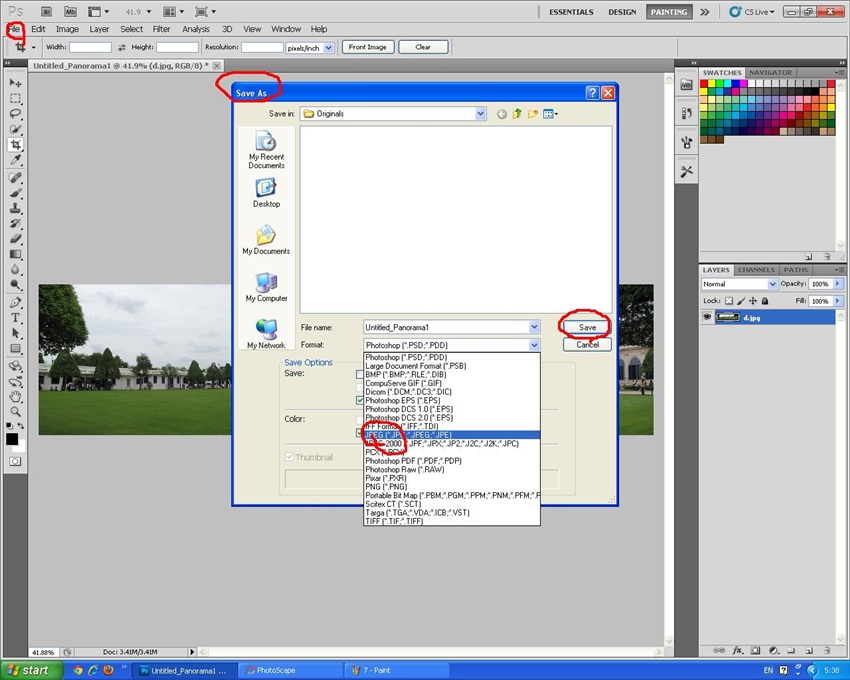Viewport: 850px width, 680px height.
Task: Toggle visibility of d.jpg layer
Action: 707,317
